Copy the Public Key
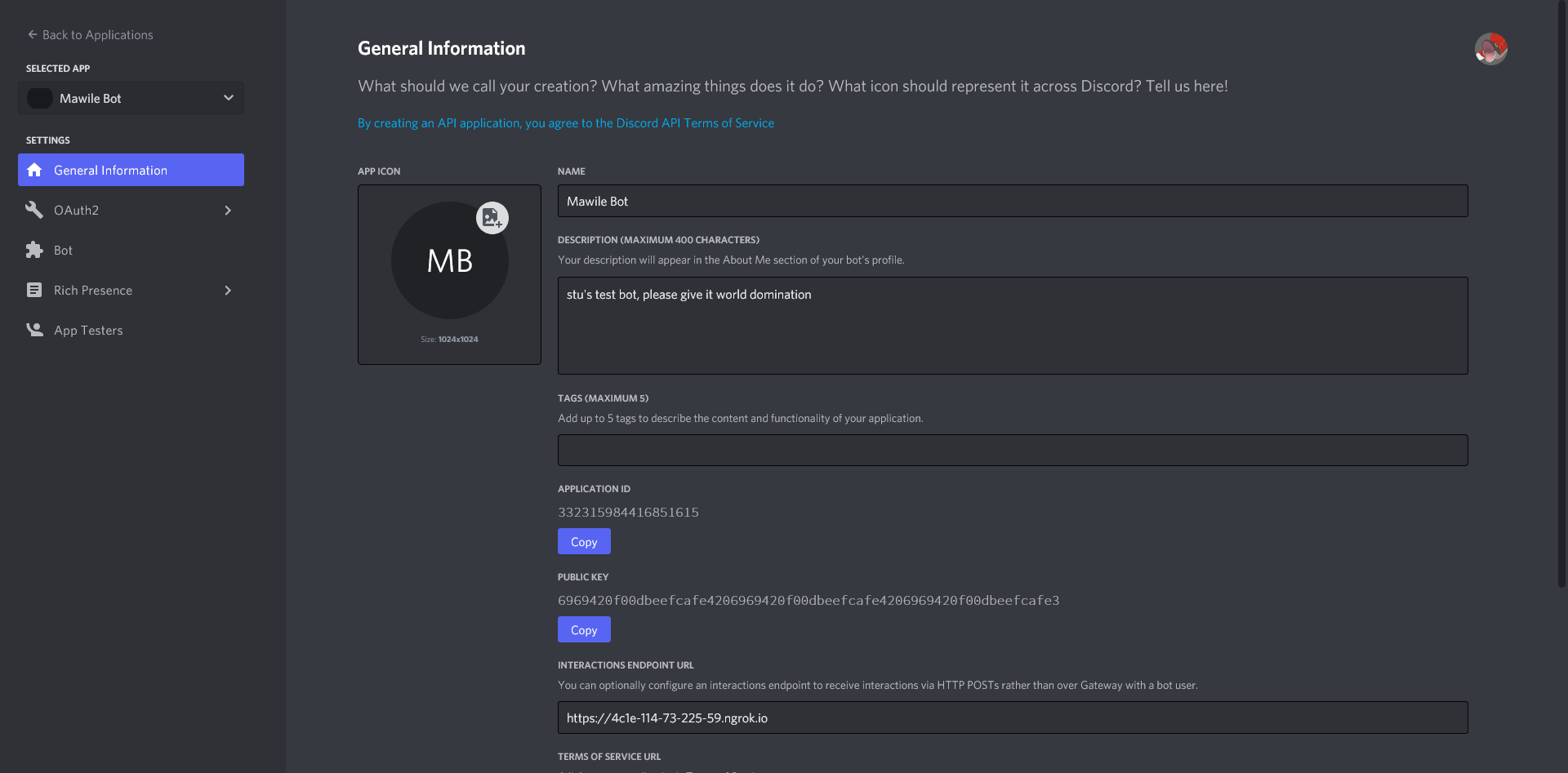1568x773 pixels. (584, 629)
